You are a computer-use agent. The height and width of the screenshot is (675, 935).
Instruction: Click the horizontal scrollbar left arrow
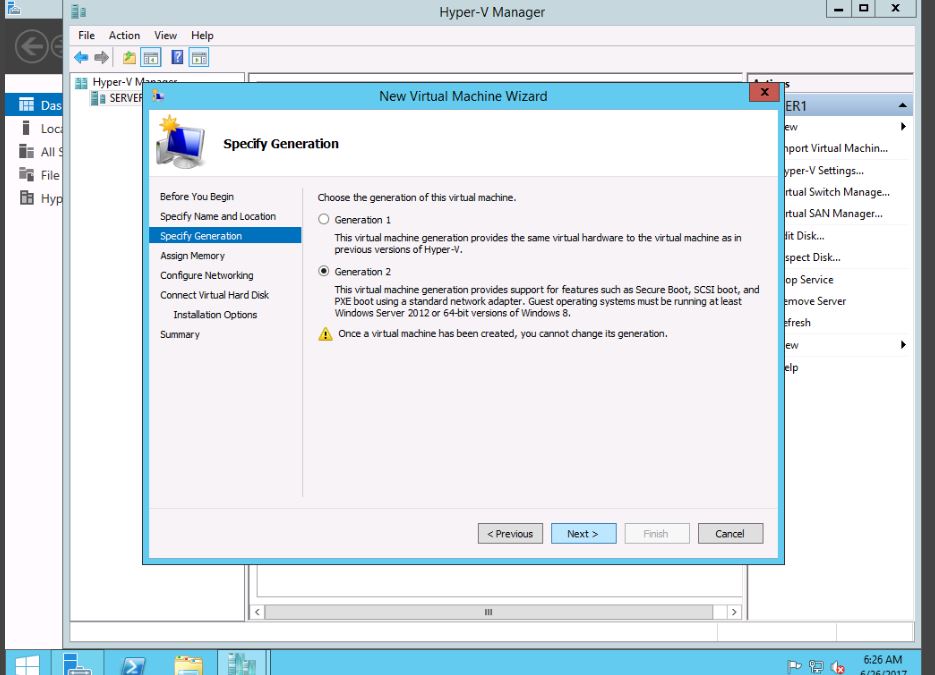coord(258,612)
